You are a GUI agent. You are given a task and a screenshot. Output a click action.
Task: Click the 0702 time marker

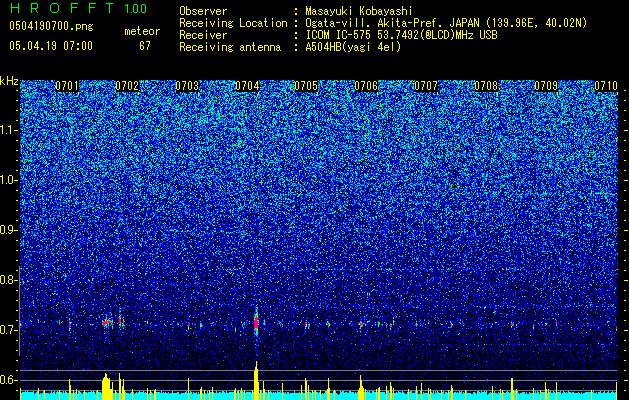click(127, 86)
